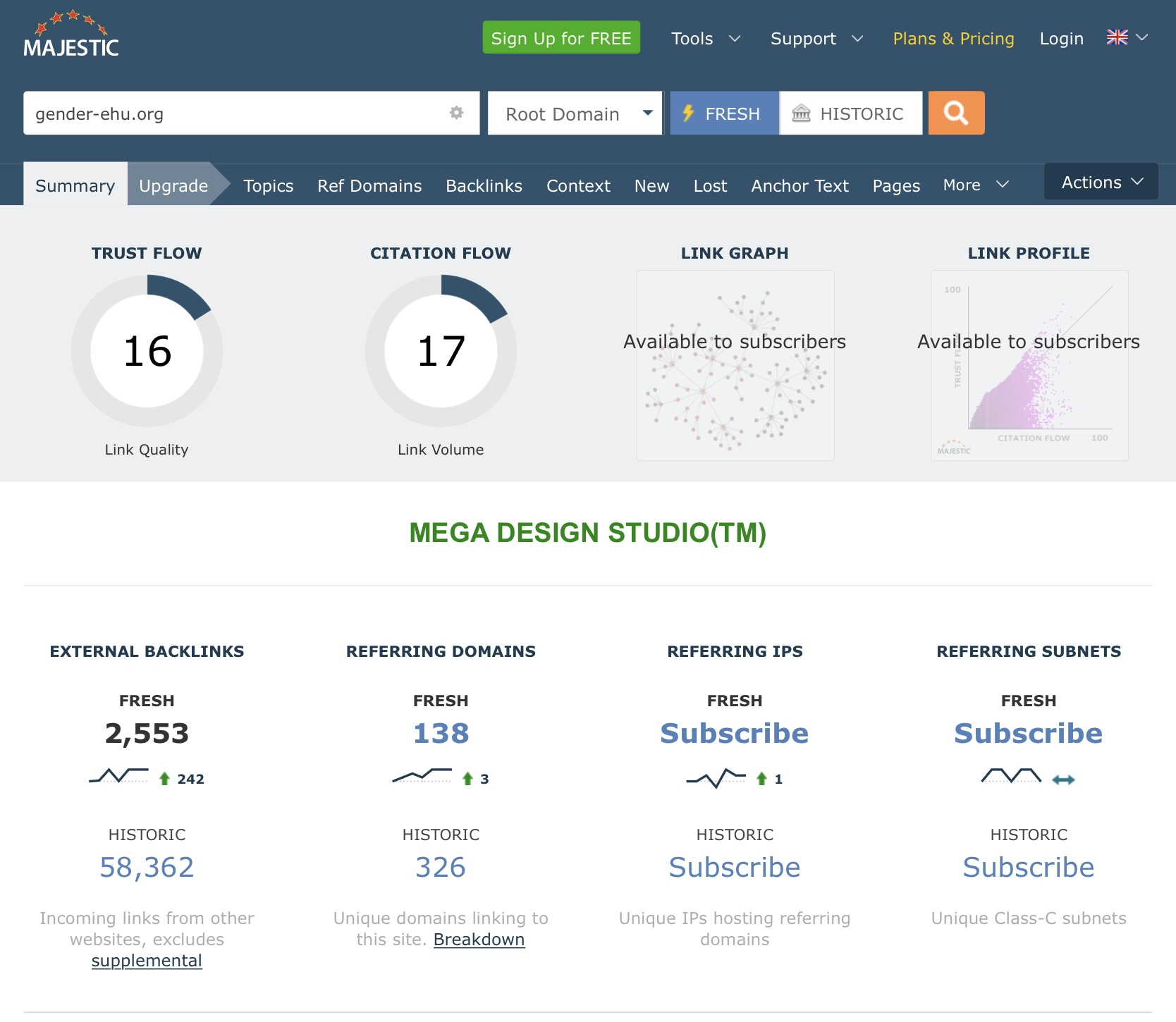Click the EXTERNAL BACKLINKS heading

(147, 651)
